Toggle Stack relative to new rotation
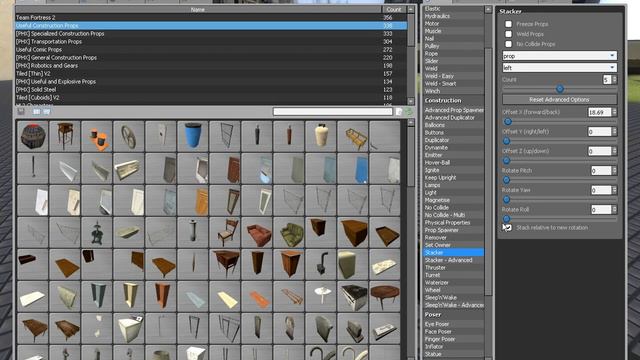 point(507,227)
